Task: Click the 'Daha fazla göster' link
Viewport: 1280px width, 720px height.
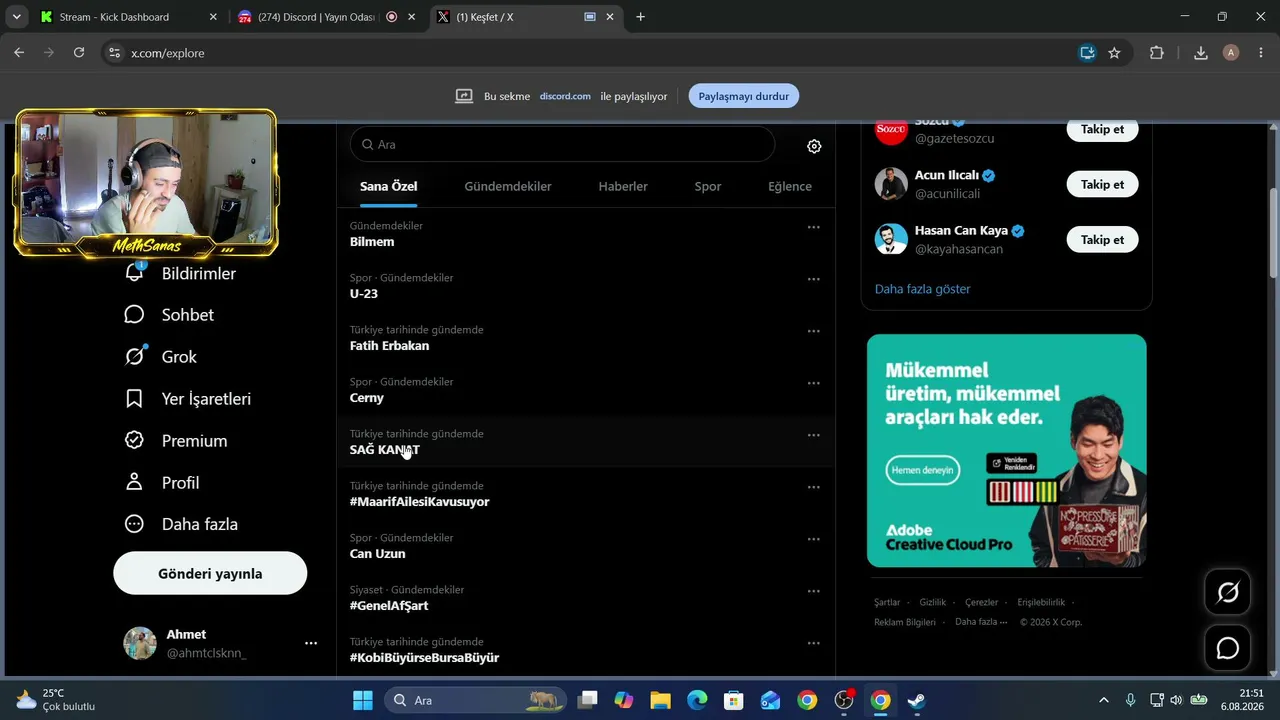Action: point(923,289)
